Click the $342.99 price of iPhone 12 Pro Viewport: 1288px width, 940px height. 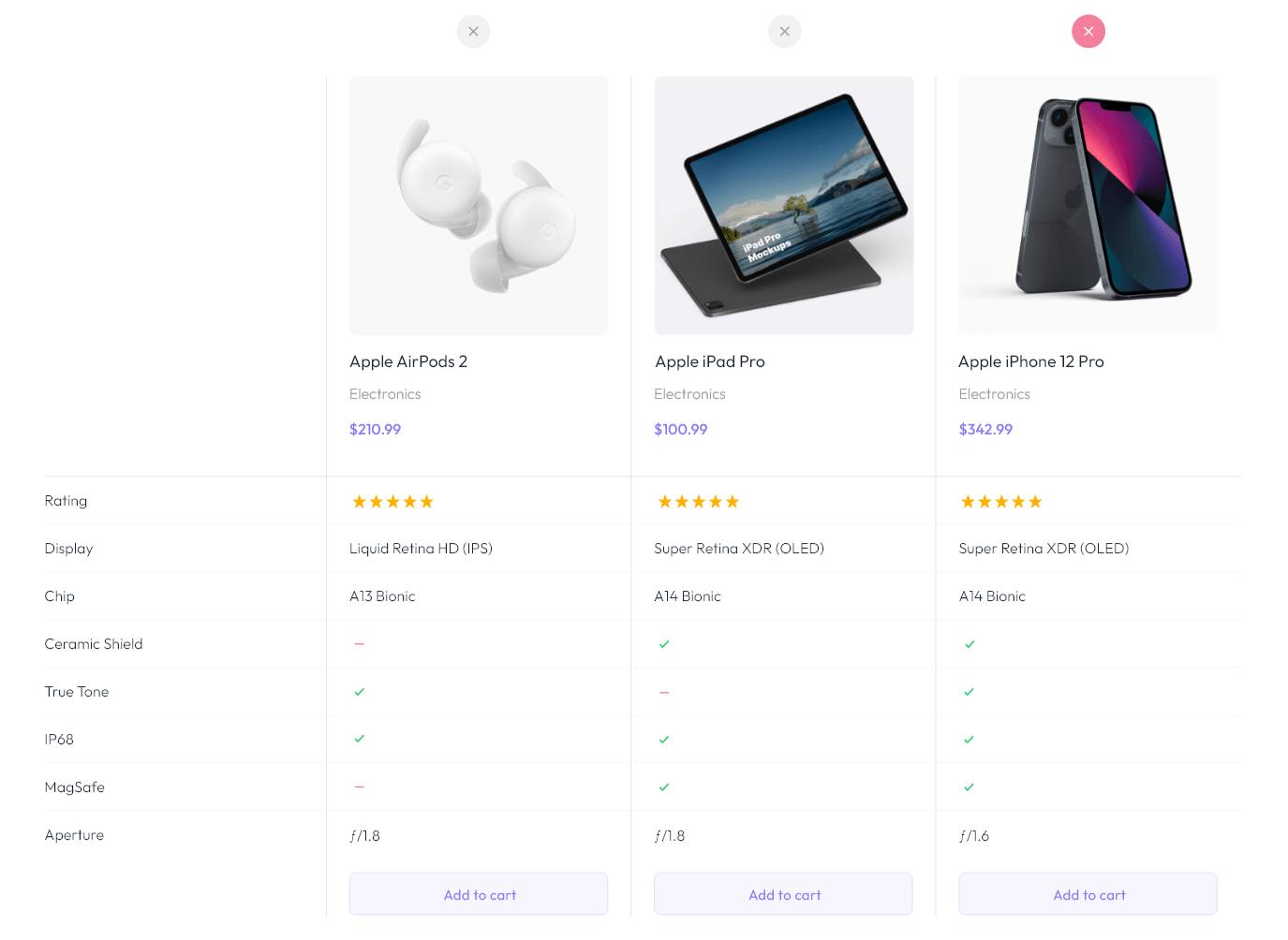point(985,429)
